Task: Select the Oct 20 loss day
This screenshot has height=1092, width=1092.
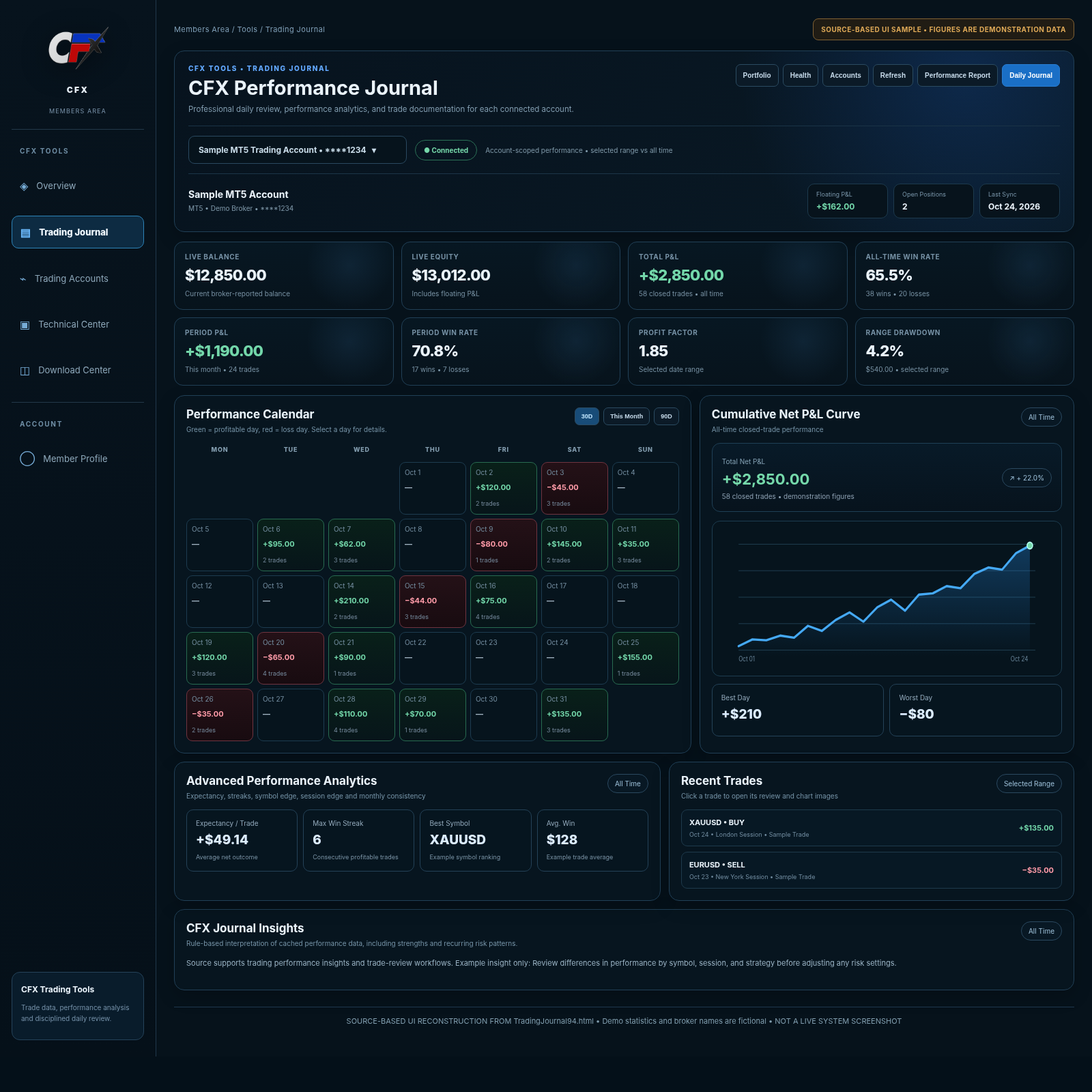Action: click(x=291, y=659)
